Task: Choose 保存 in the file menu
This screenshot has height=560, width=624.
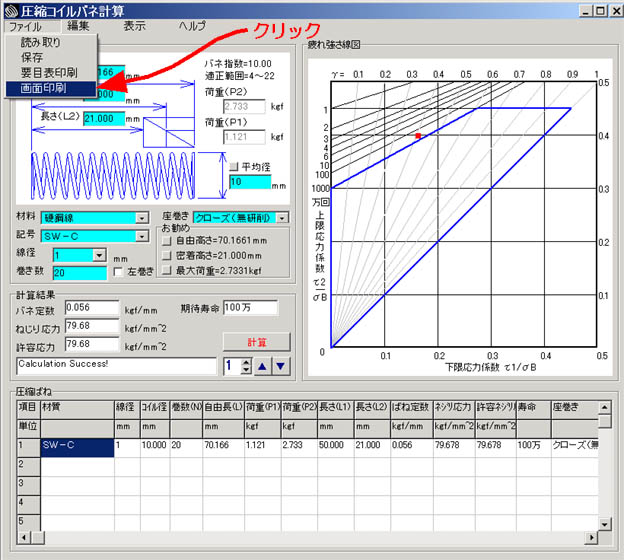Action: [34, 58]
